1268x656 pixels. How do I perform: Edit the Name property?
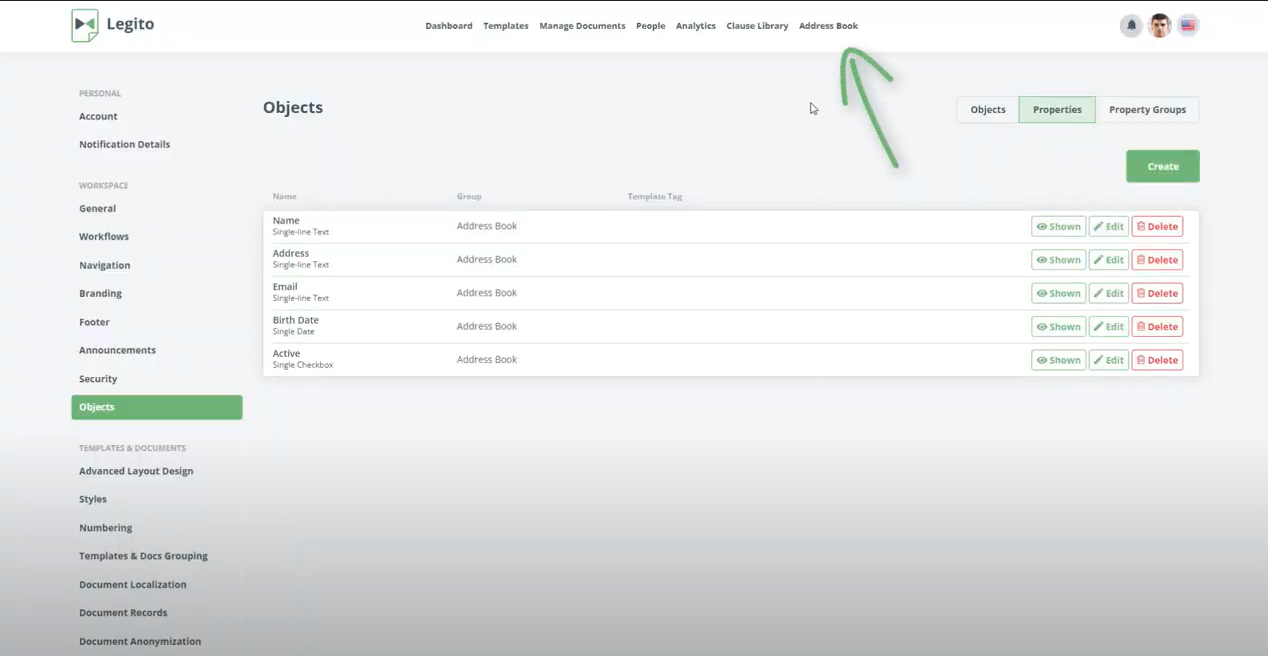pos(1108,227)
